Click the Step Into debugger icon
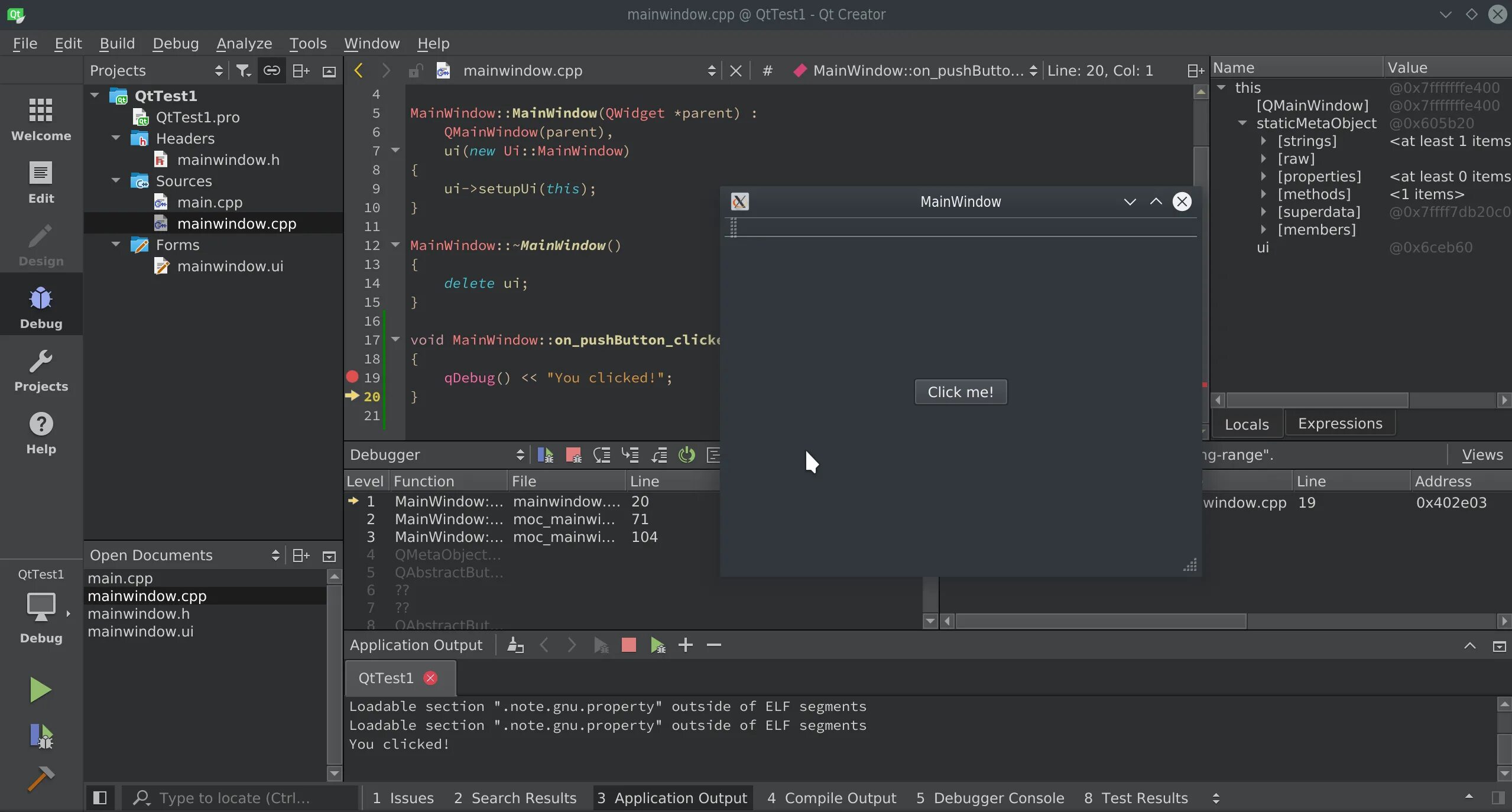 (x=629, y=455)
